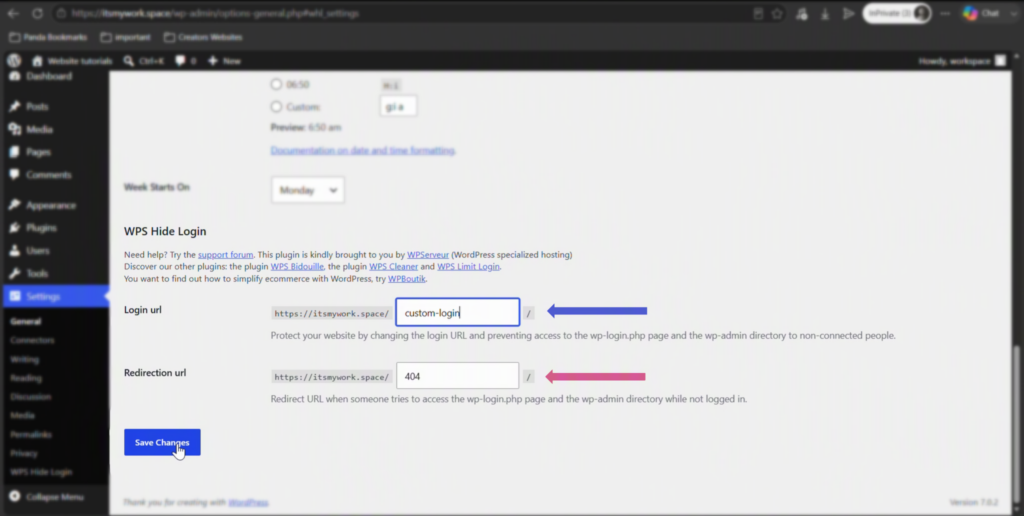Open the Important bookmarks folder
Screen dimensions: 1024x516
(125, 37)
